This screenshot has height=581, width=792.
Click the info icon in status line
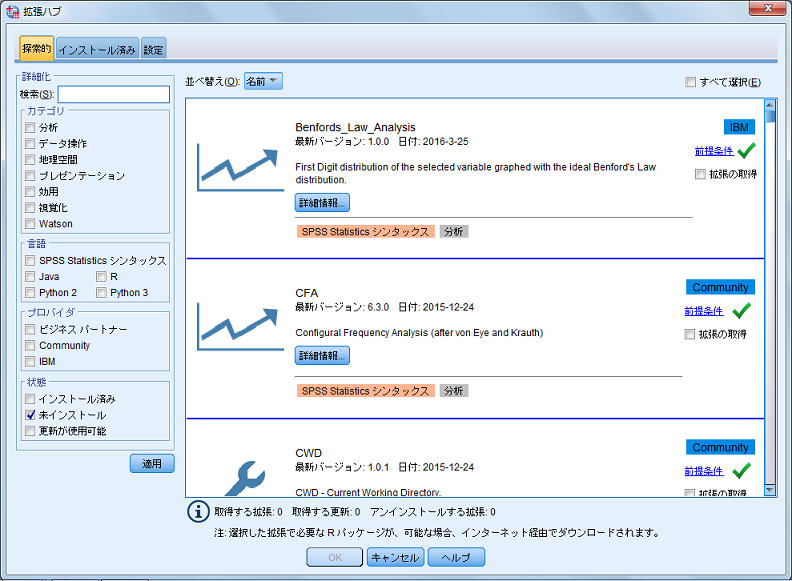click(x=199, y=512)
